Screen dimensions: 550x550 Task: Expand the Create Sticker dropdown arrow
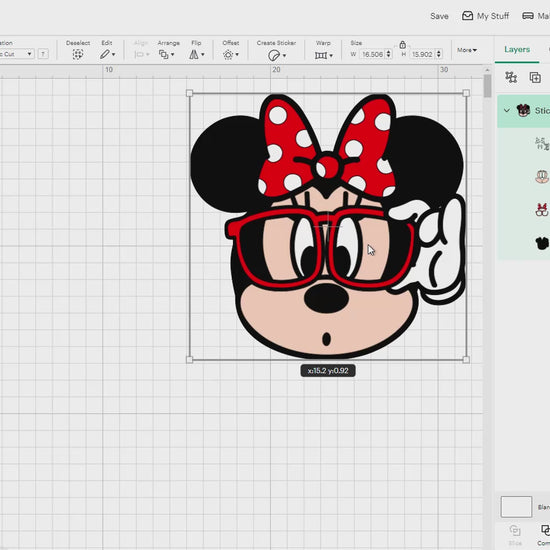284,55
